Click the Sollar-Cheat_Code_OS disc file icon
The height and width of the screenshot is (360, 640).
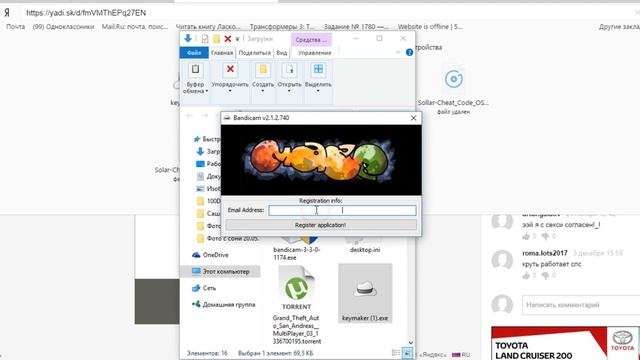(x=453, y=79)
